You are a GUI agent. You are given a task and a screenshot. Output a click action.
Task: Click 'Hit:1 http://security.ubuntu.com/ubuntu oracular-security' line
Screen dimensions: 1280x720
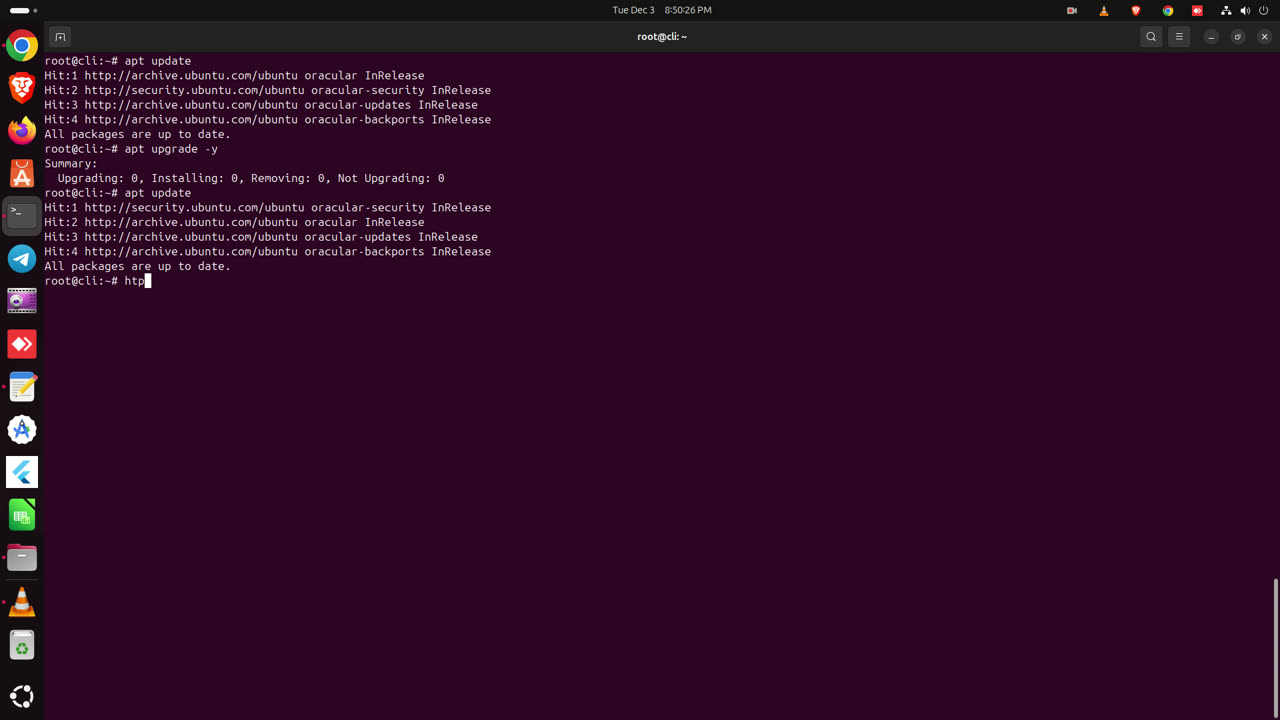point(267,208)
